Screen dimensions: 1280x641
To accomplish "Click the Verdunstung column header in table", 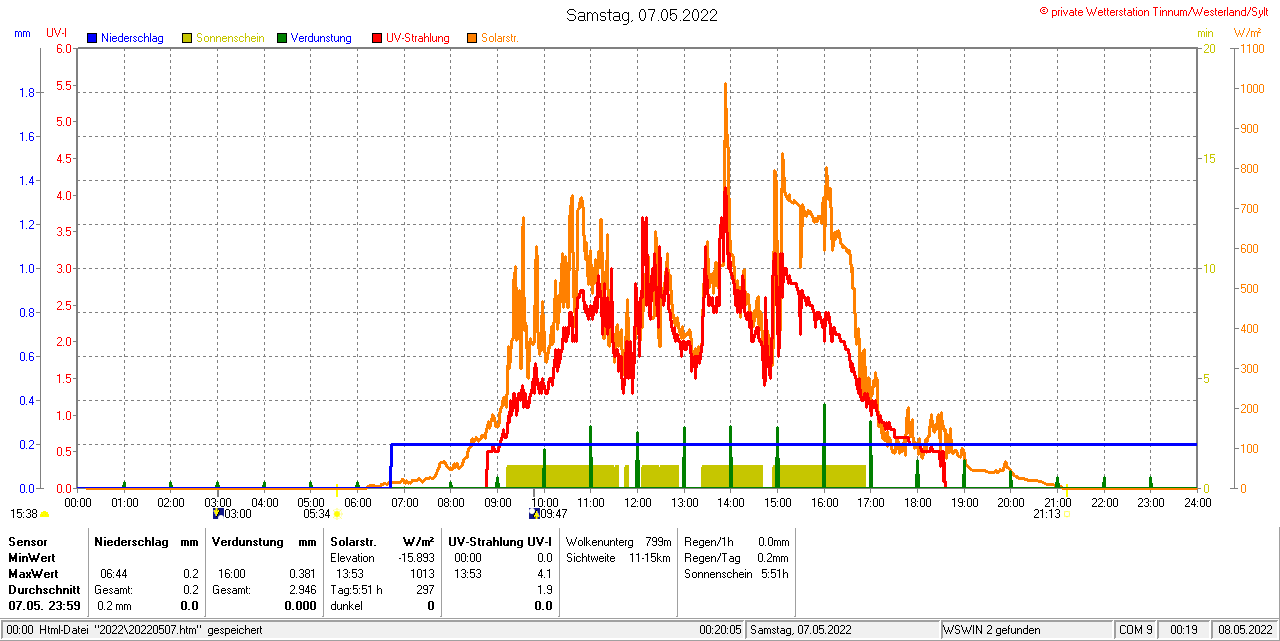I will [x=248, y=541].
